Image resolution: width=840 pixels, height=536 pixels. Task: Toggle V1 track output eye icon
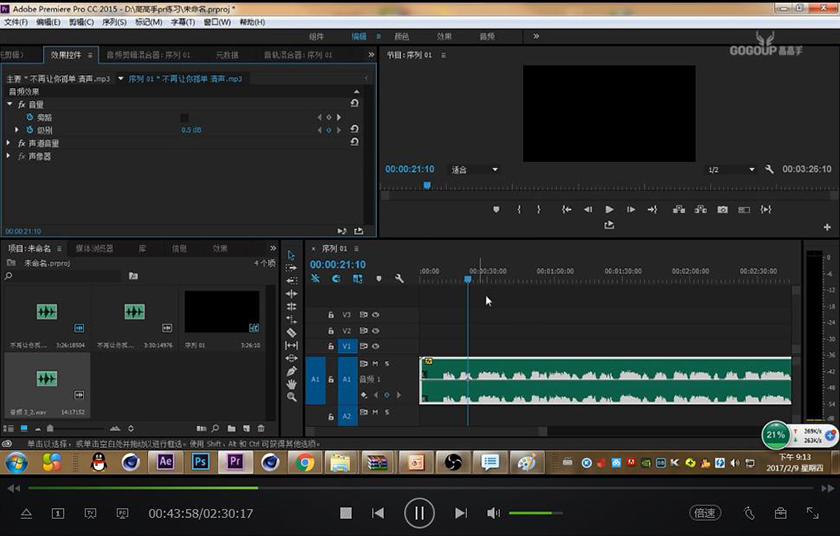(376, 346)
